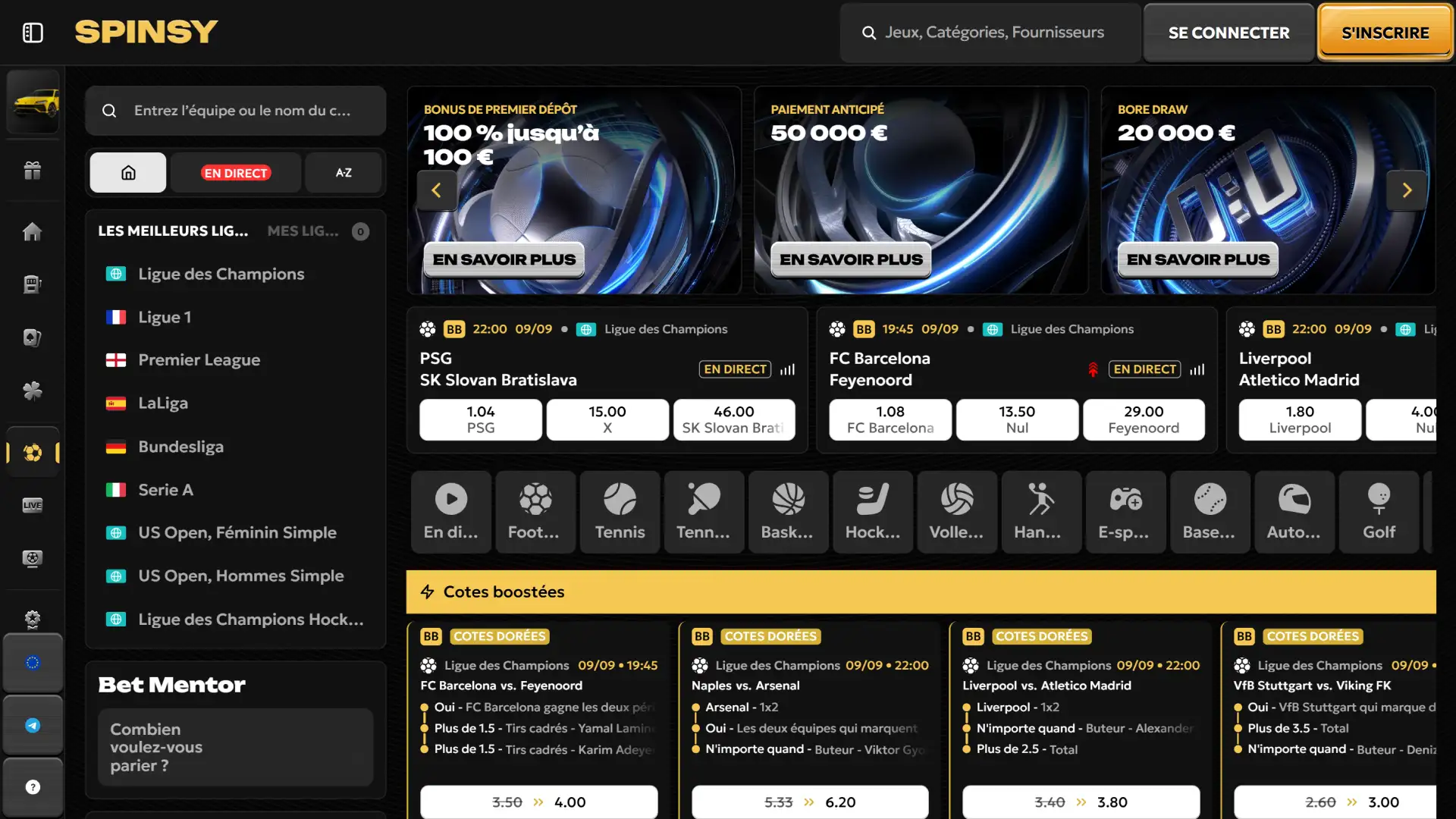Click EN SAVOIR PLUS on Paiement Anticipé banner
1456x819 pixels.
click(851, 259)
